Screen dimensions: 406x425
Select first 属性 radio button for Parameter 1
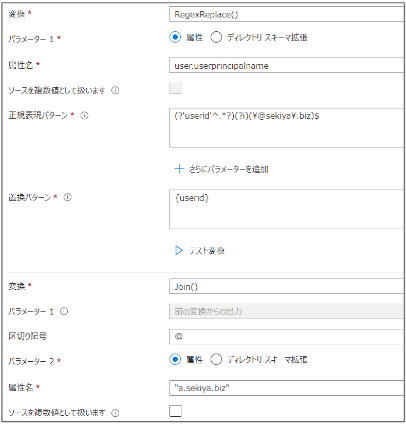click(x=175, y=37)
